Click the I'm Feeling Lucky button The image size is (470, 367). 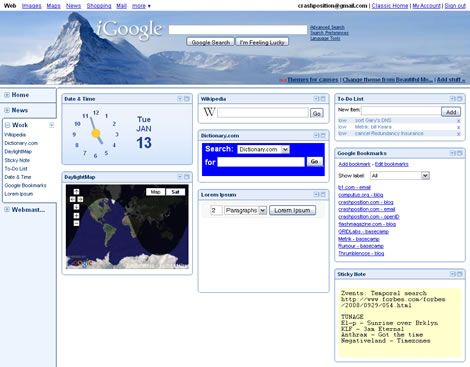click(262, 42)
